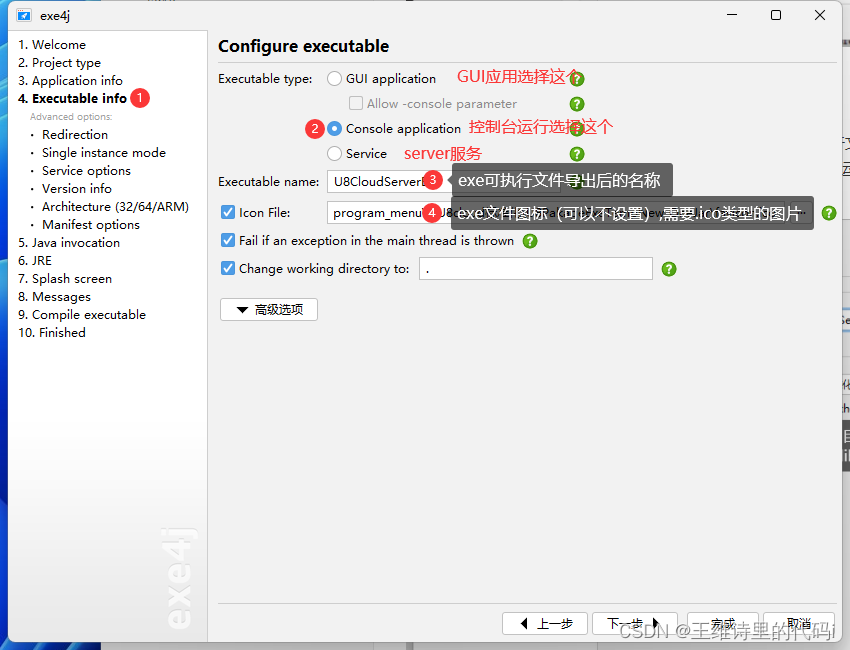Open help for GUI application option
This screenshot has height=650, width=850.
click(577, 79)
